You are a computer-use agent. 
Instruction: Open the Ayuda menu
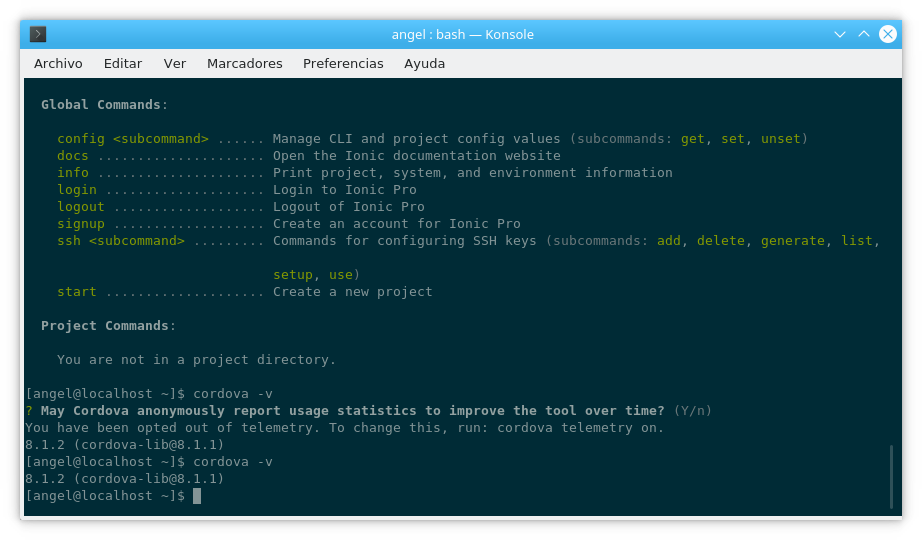coord(425,64)
